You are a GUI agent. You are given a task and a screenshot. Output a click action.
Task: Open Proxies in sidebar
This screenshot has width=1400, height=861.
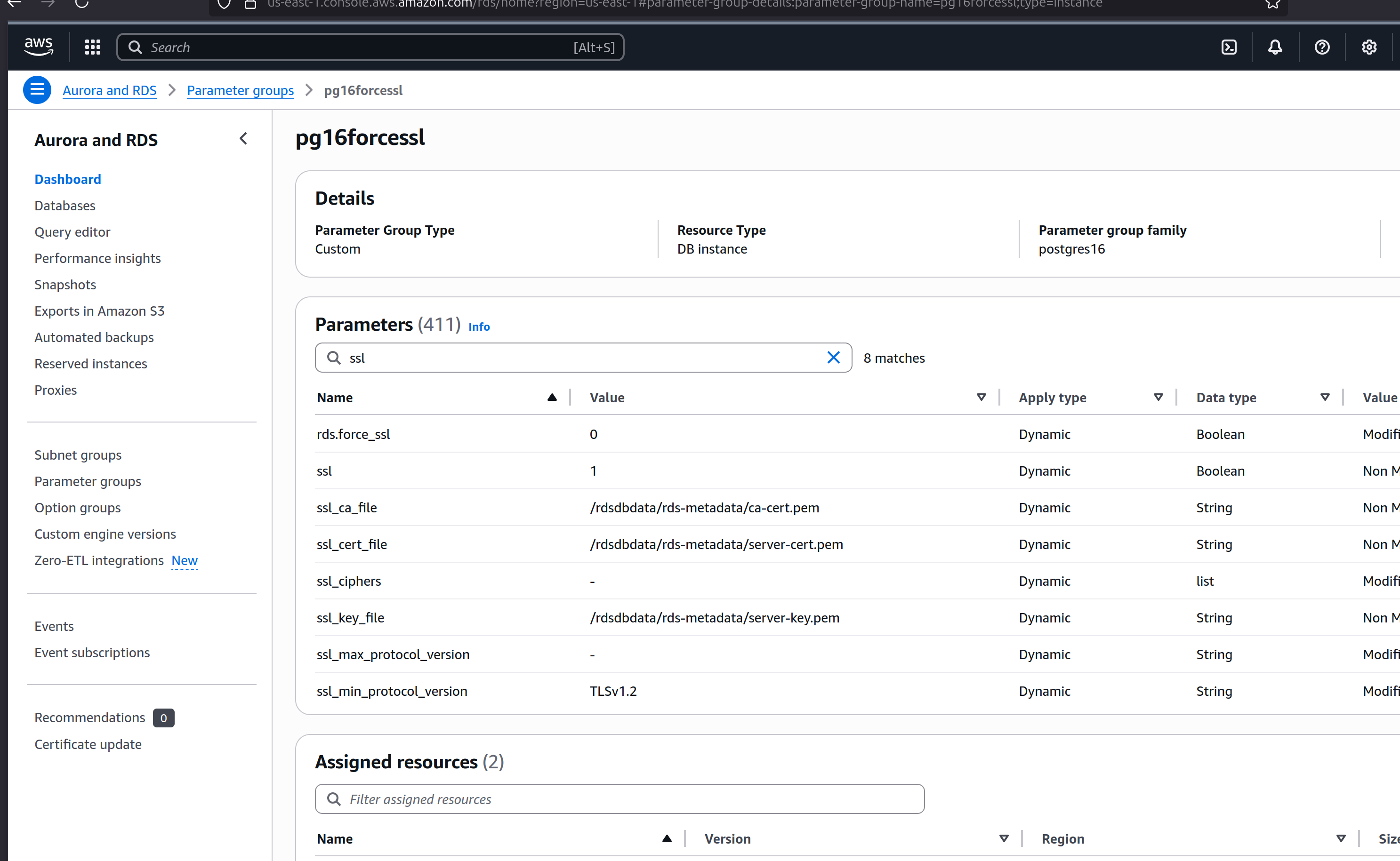[55, 390]
